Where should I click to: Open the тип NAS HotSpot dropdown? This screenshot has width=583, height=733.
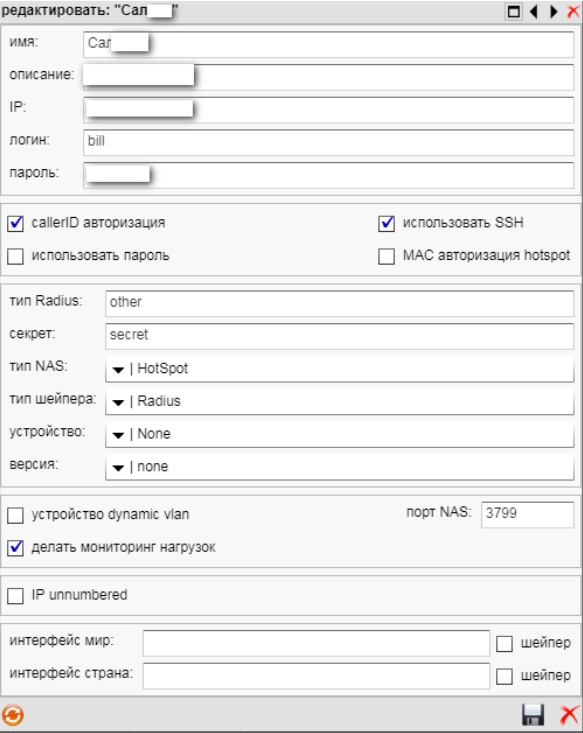[339, 369]
